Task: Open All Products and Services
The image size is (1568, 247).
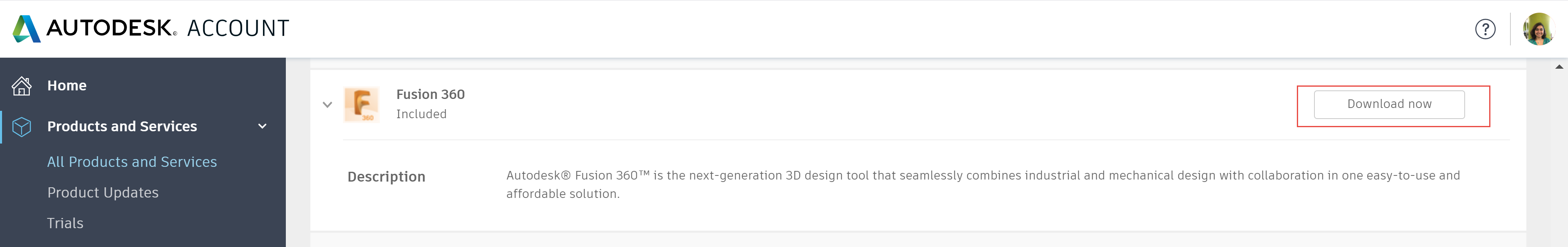Action: (x=131, y=162)
